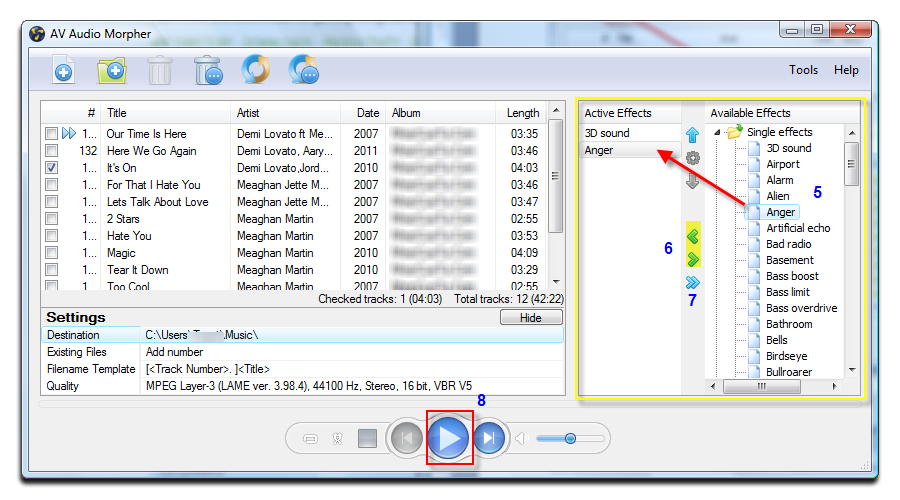Click the Remove Tracks options trash icon
This screenshot has width=900, height=500.
[208, 70]
